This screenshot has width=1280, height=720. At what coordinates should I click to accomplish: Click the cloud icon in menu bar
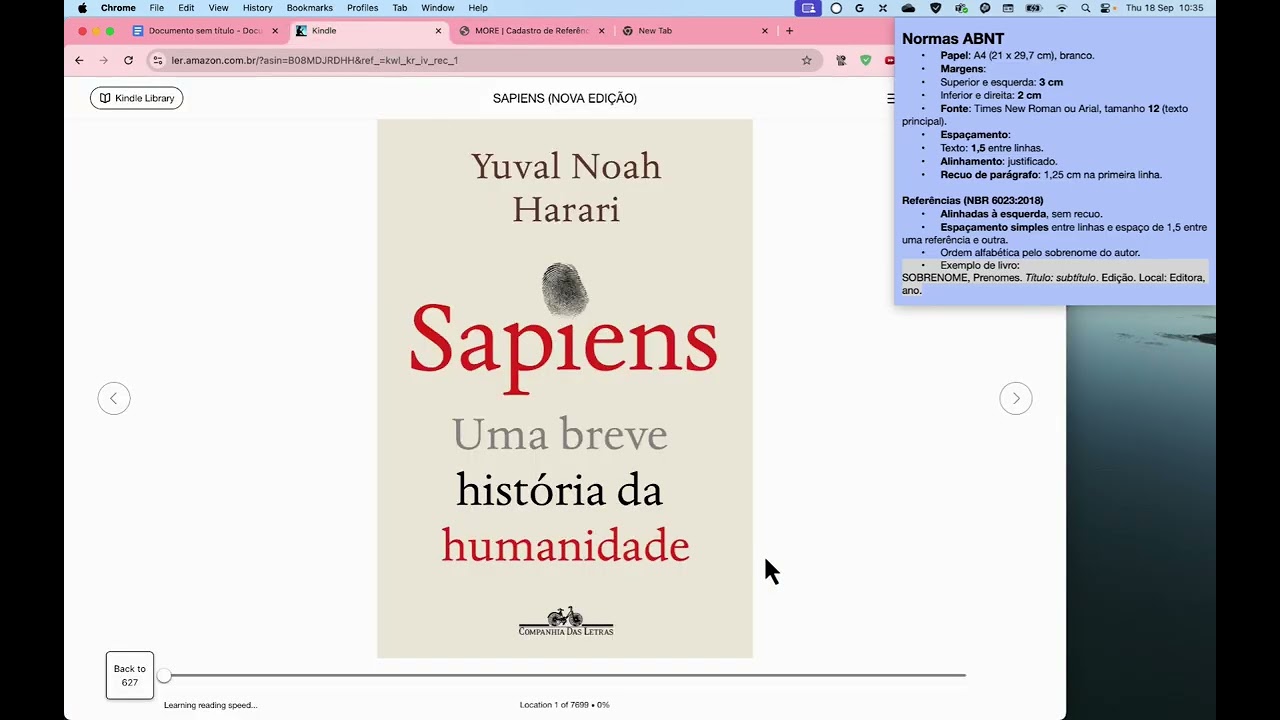click(x=908, y=8)
